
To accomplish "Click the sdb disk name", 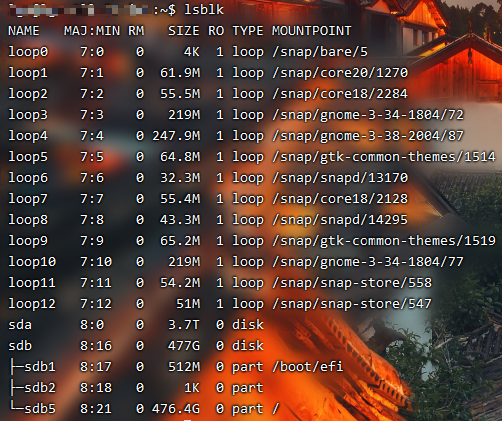I will point(20,346).
